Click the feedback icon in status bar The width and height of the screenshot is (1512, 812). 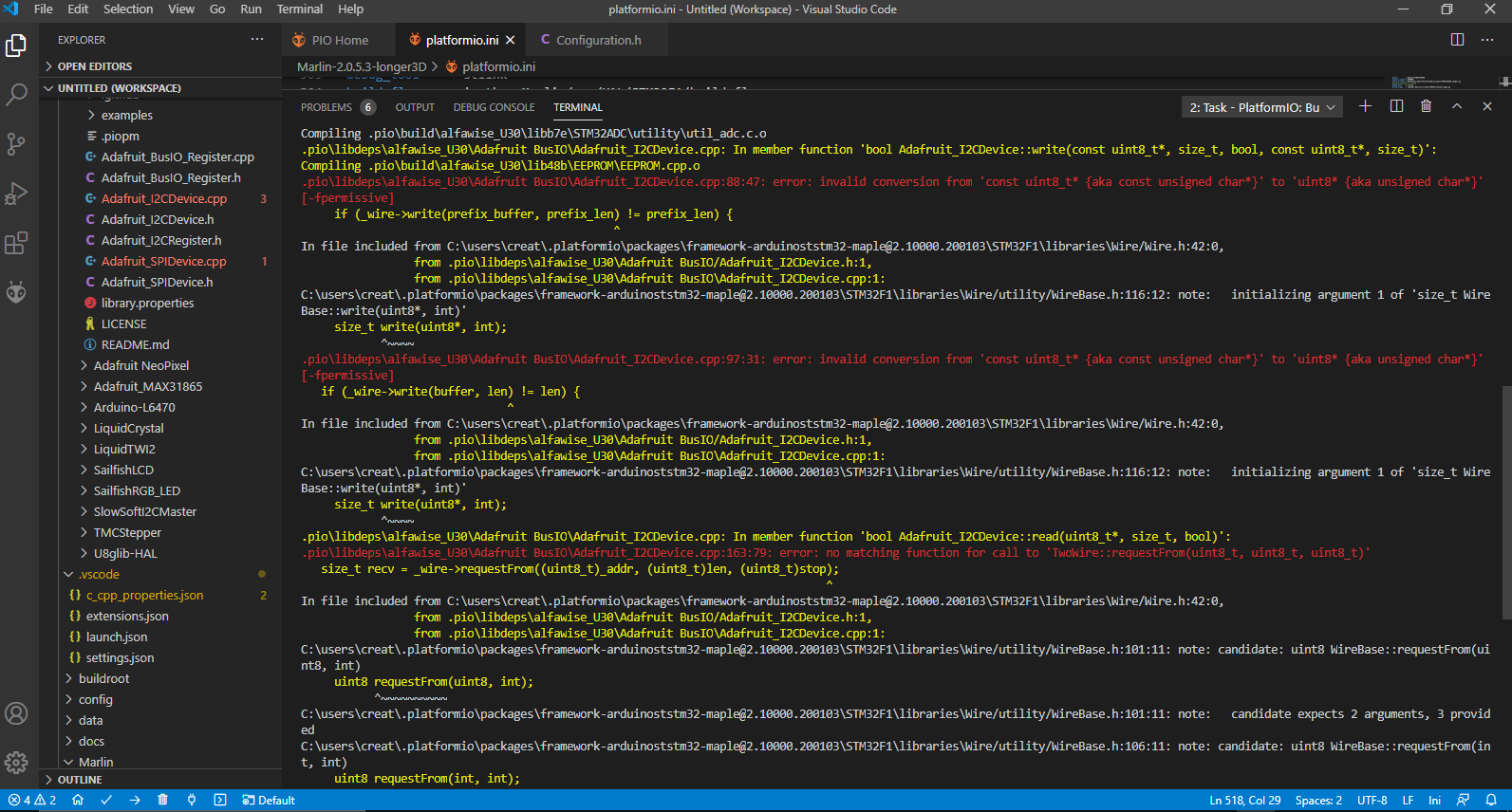pos(1463,800)
